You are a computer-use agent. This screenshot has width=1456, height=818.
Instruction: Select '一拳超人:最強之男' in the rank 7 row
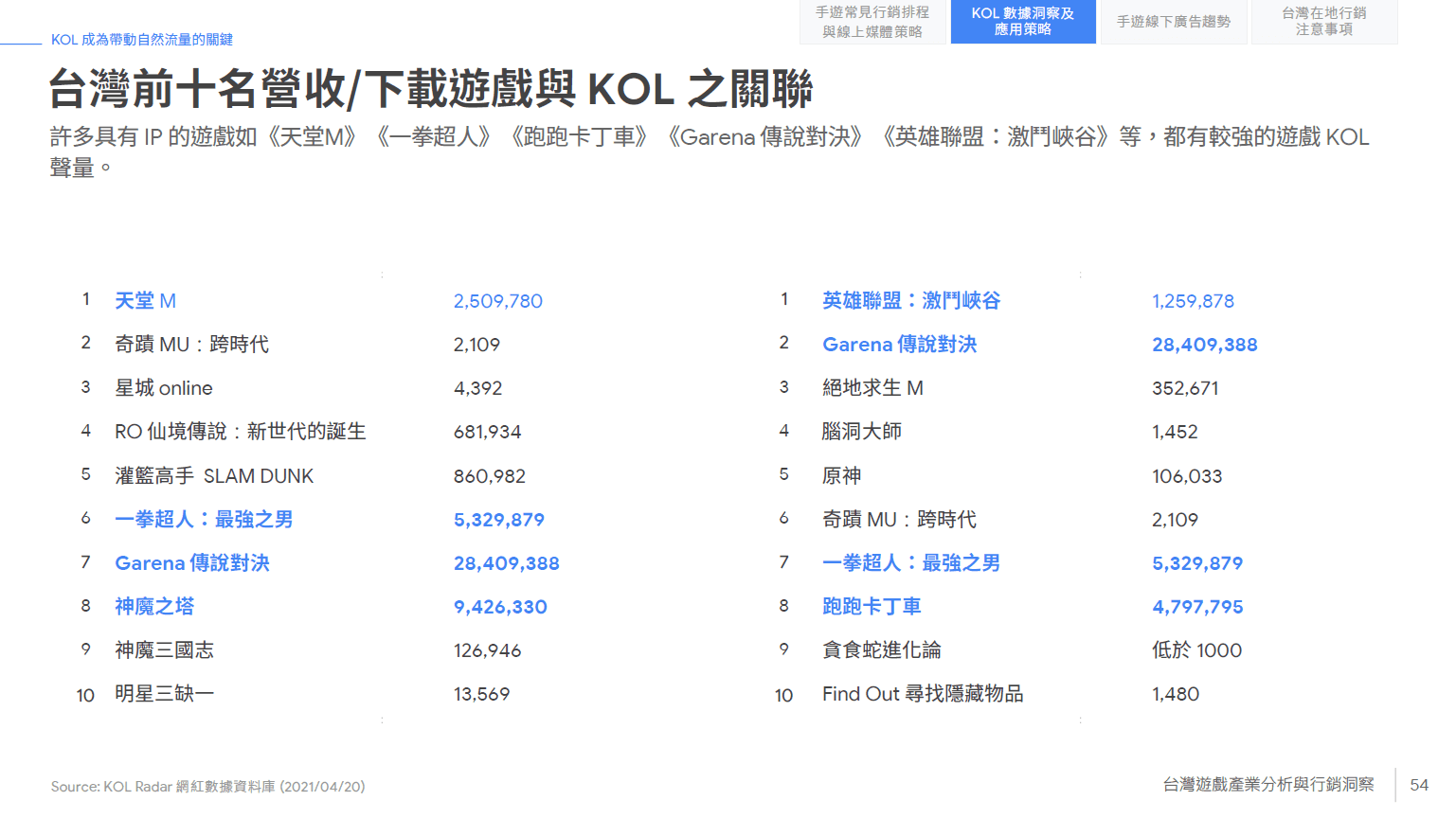coord(911,563)
